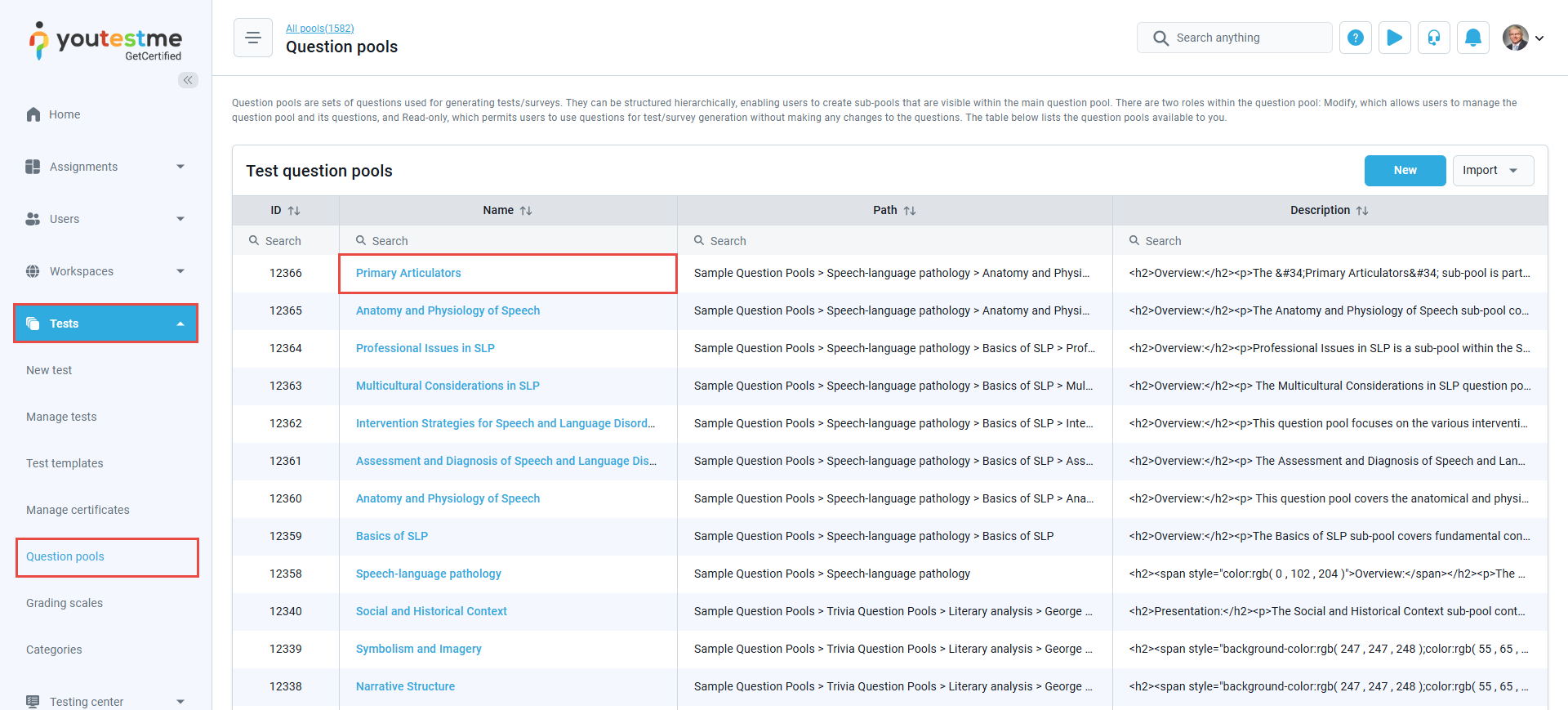Open Multicultural Considerations in SLP pool
Image resolution: width=1568 pixels, height=710 pixels.
coord(448,386)
